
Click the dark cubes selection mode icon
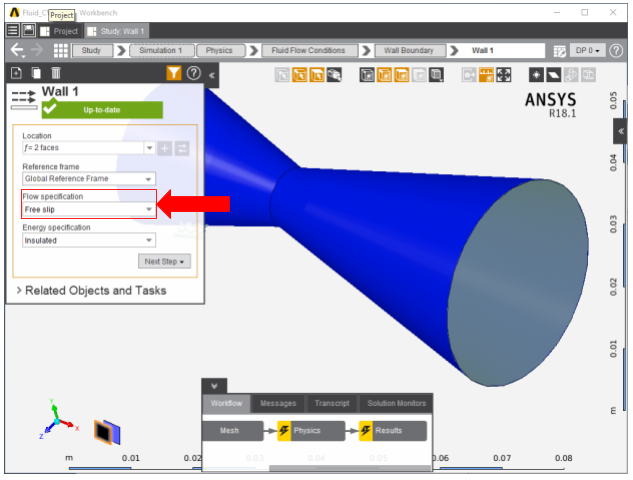tap(334, 75)
